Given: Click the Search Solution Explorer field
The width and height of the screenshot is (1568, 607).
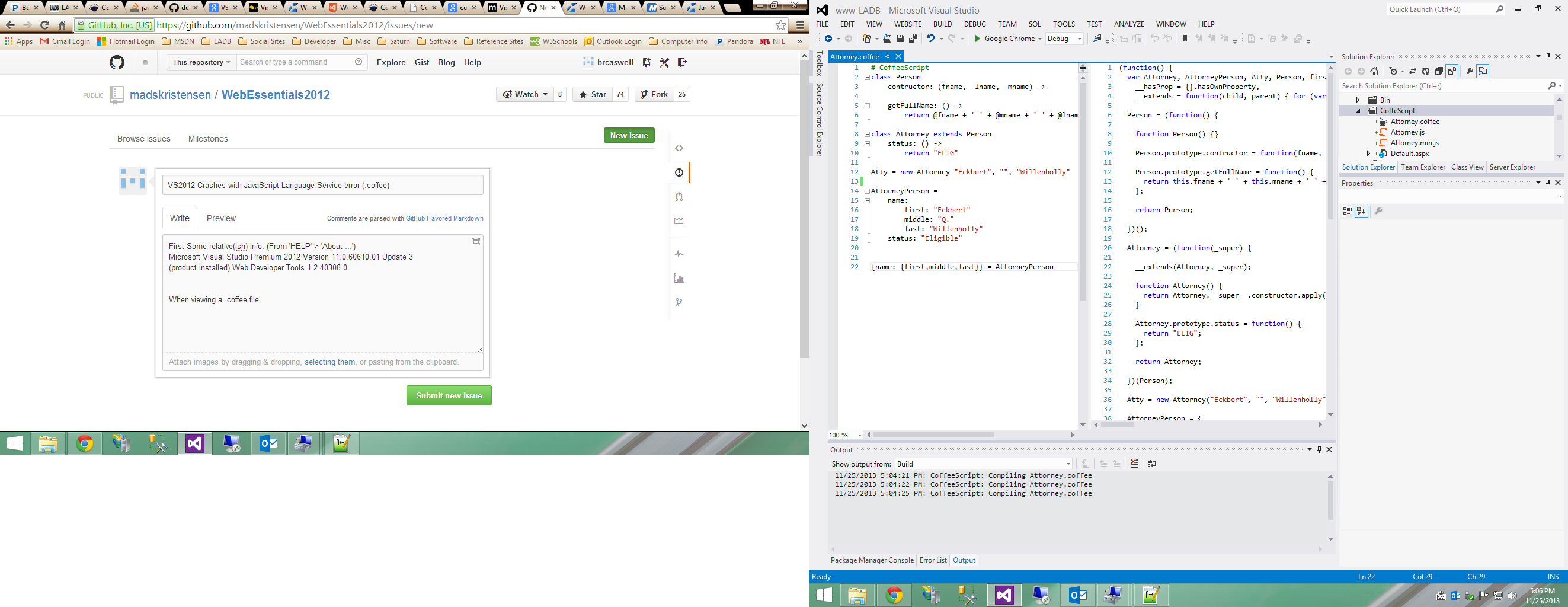Looking at the screenshot, I should click(x=1442, y=86).
